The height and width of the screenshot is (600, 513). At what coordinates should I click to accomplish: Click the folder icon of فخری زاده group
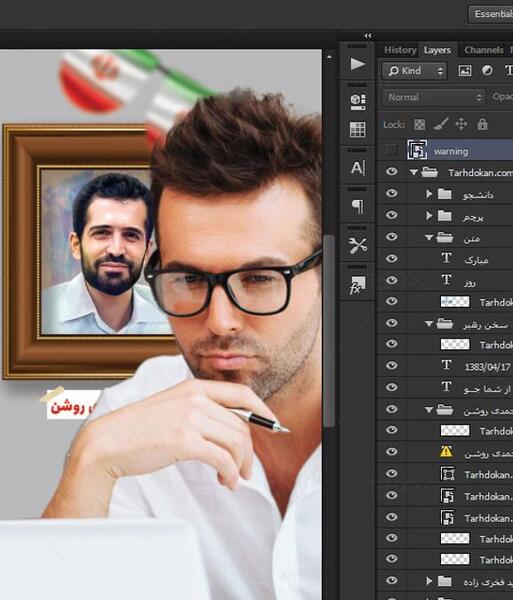coord(445,581)
